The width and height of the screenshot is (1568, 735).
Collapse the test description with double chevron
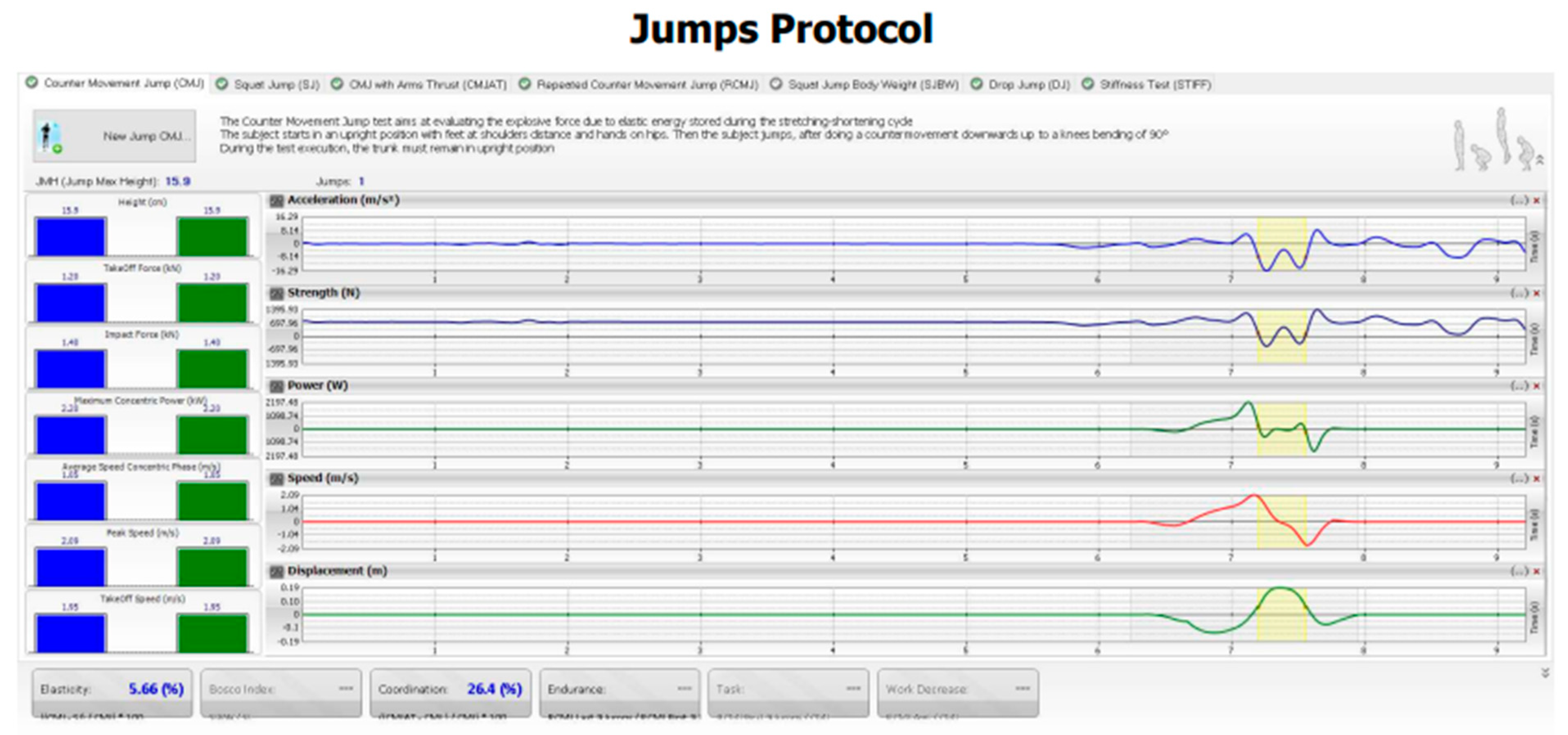(x=1540, y=160)
